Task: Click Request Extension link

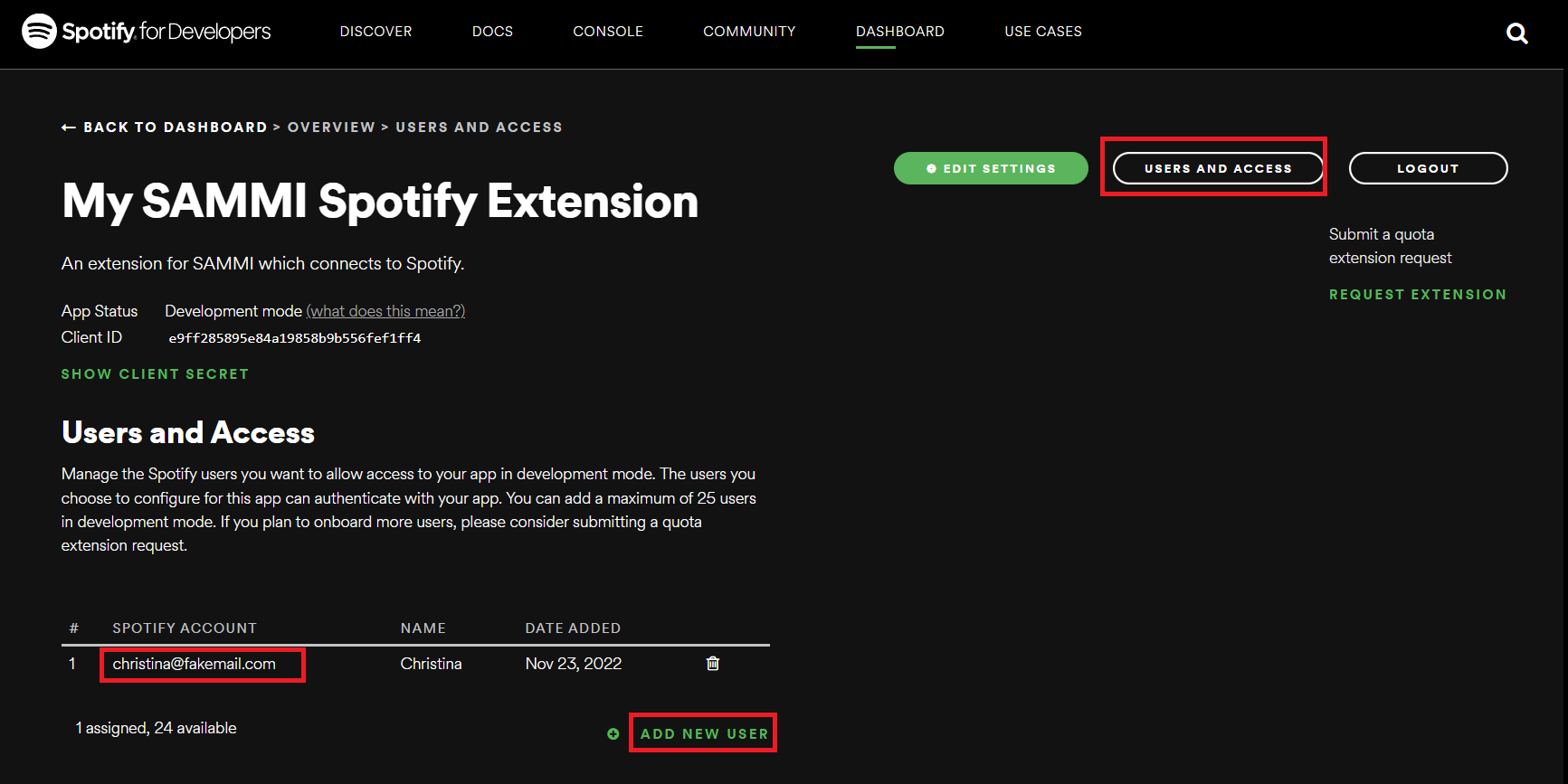Action: click(1417, 295)
